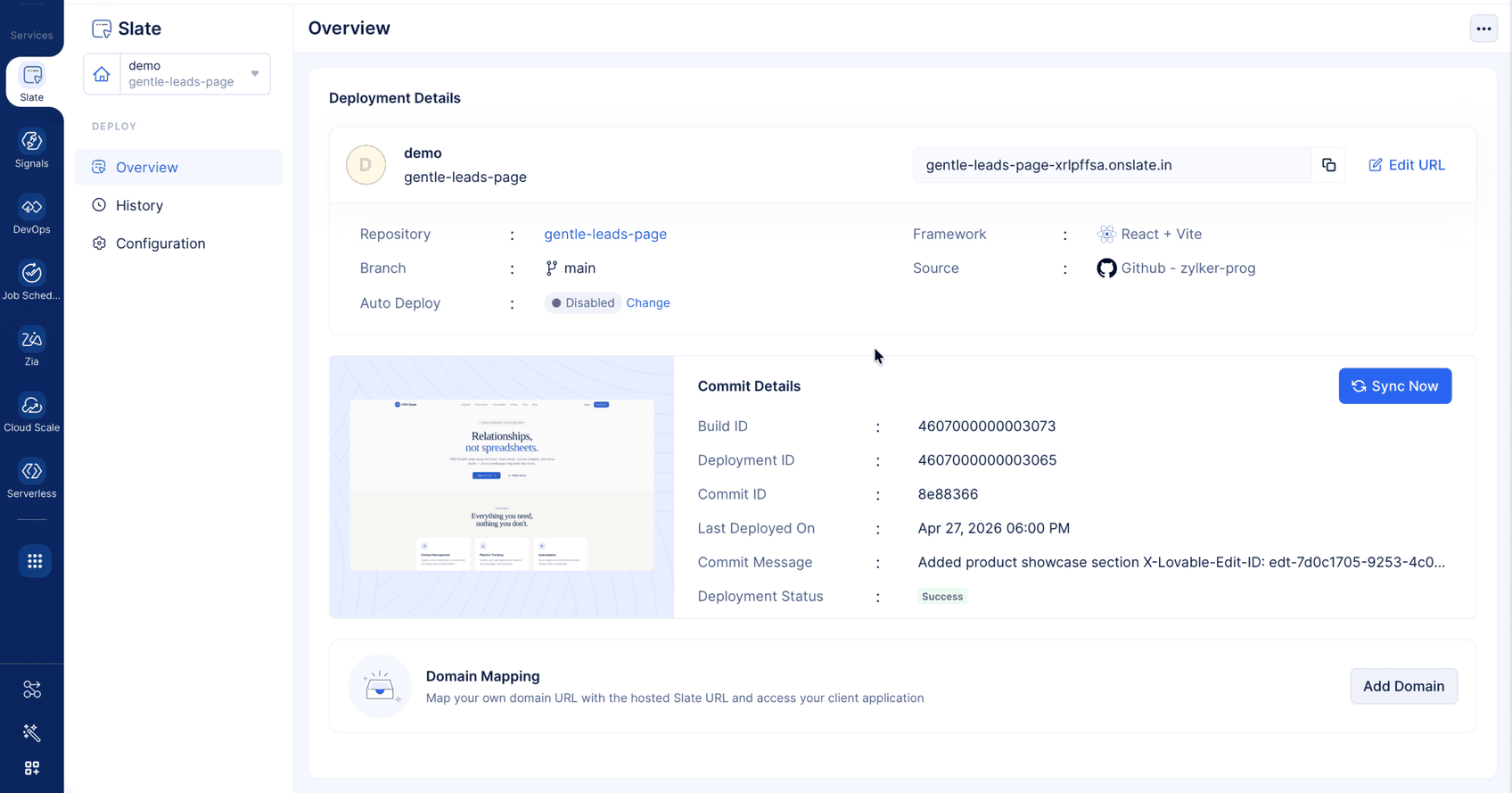Click the home icon beside demo project
This screenshot has width=1512, height=793.
tap(102, 74)
